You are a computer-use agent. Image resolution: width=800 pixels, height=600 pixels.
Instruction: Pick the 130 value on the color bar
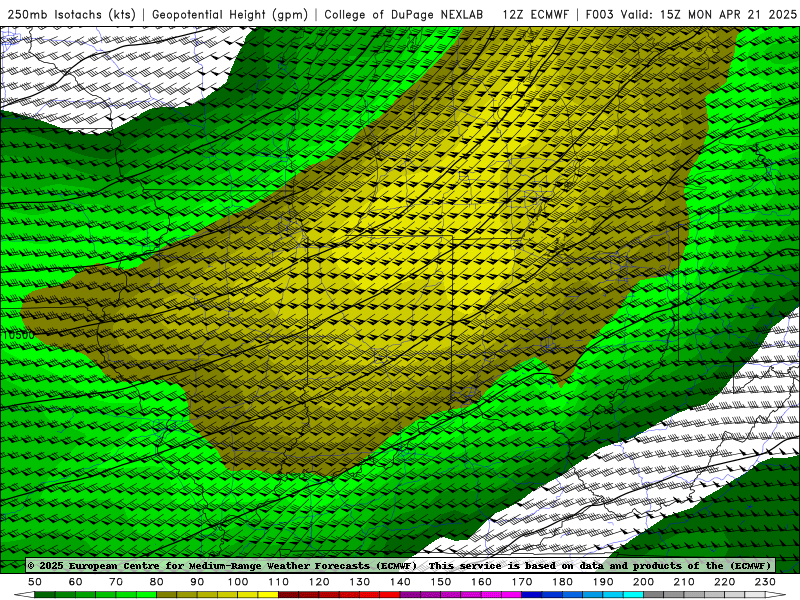click(x=360, y=582)
